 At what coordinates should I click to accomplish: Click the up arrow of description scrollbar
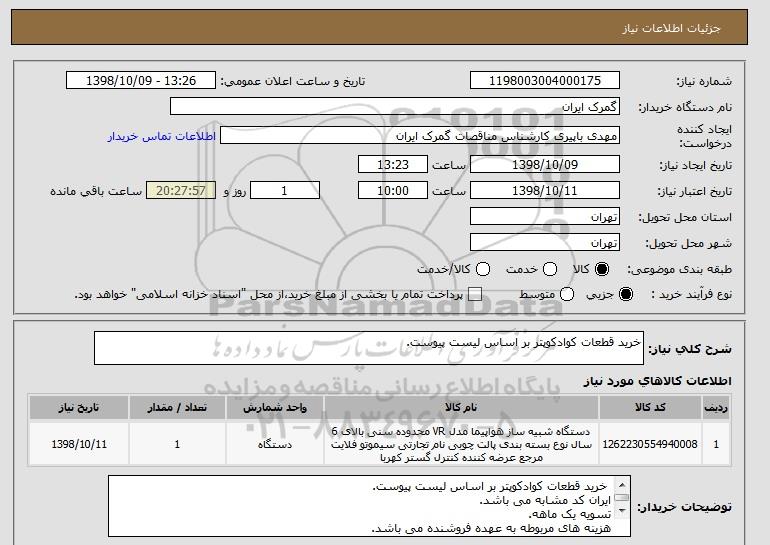point(622,485)
